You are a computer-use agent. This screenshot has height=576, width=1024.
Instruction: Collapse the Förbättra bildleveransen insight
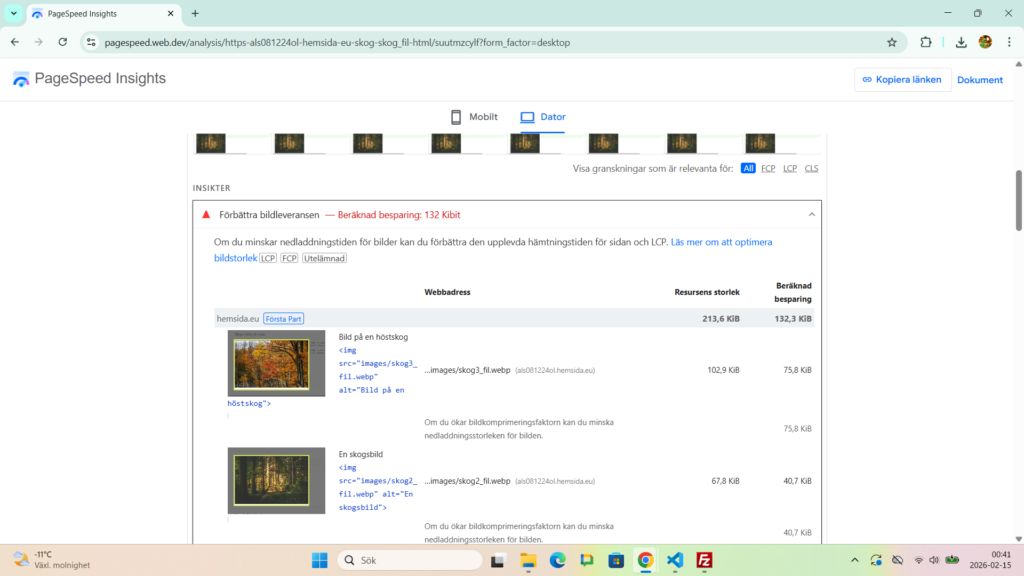point(810,214)
